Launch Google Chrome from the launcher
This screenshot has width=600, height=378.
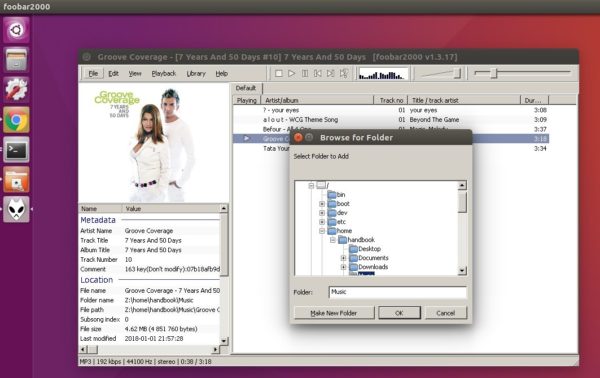click(16, 119)
